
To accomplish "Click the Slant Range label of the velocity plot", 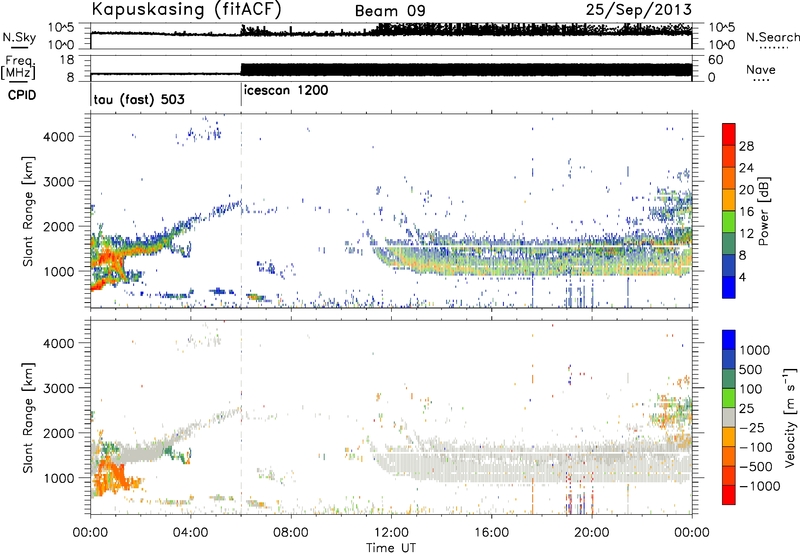I will pyautogui.click(x=28, y=418).
